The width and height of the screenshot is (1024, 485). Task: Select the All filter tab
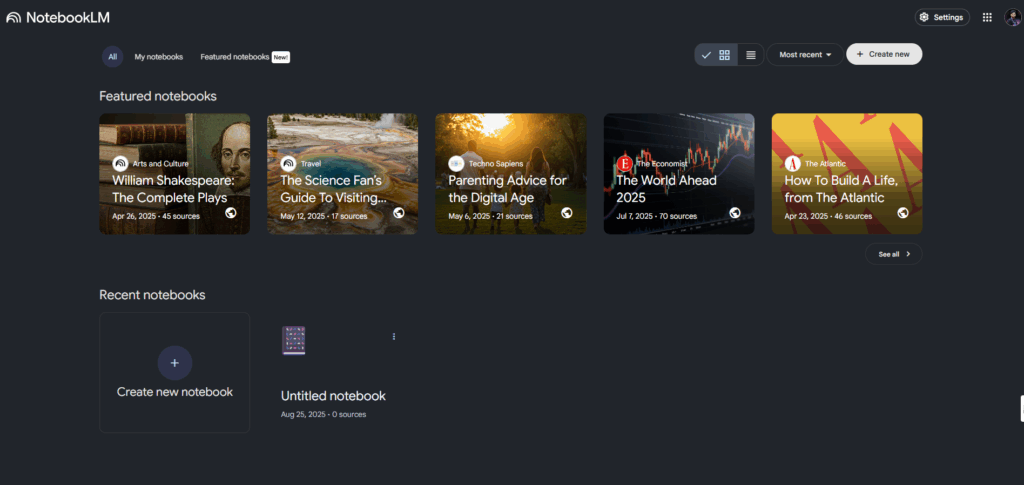[x=112, y=57]
